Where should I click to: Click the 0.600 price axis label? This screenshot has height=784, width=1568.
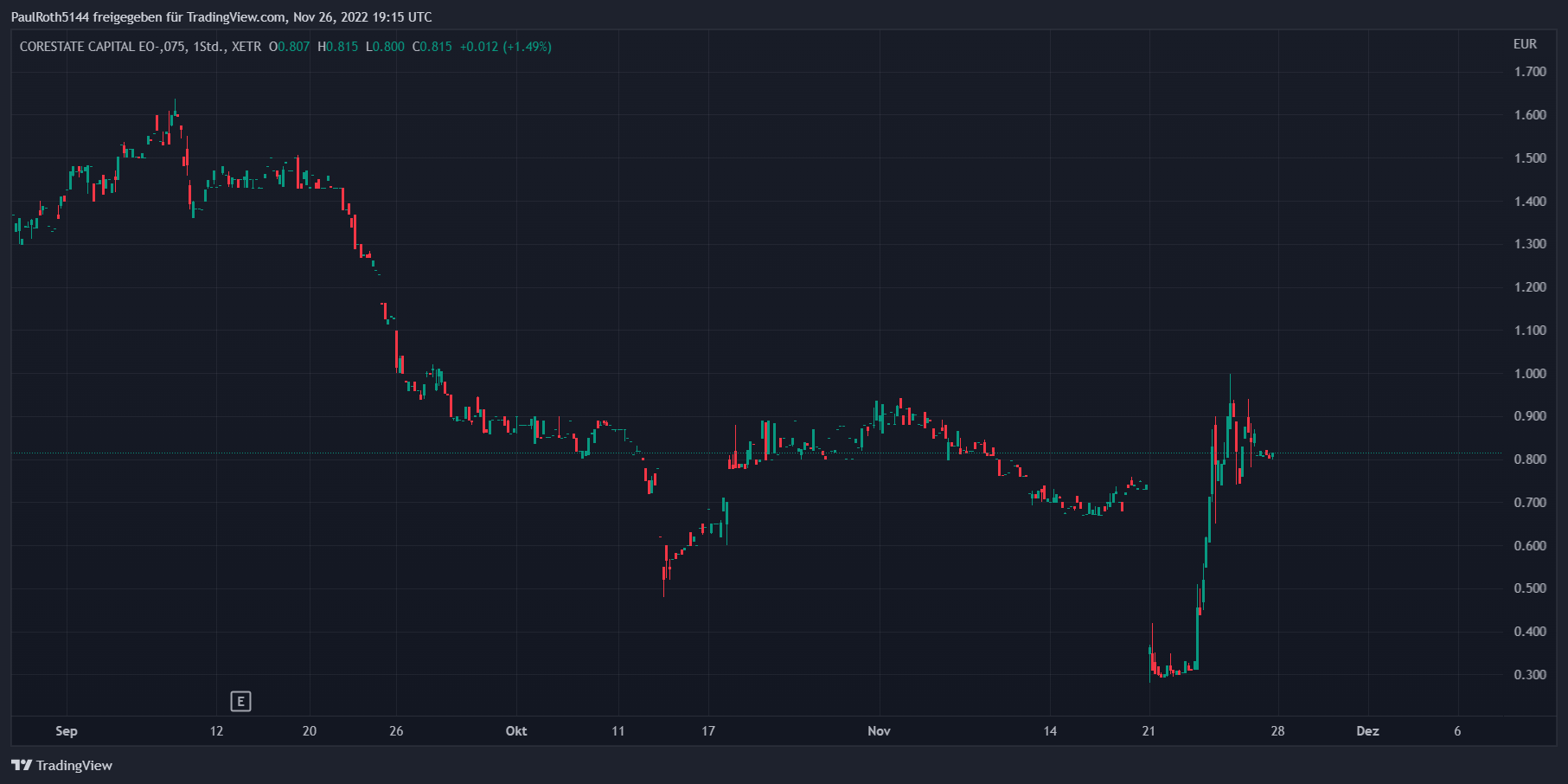[1530, 546]
